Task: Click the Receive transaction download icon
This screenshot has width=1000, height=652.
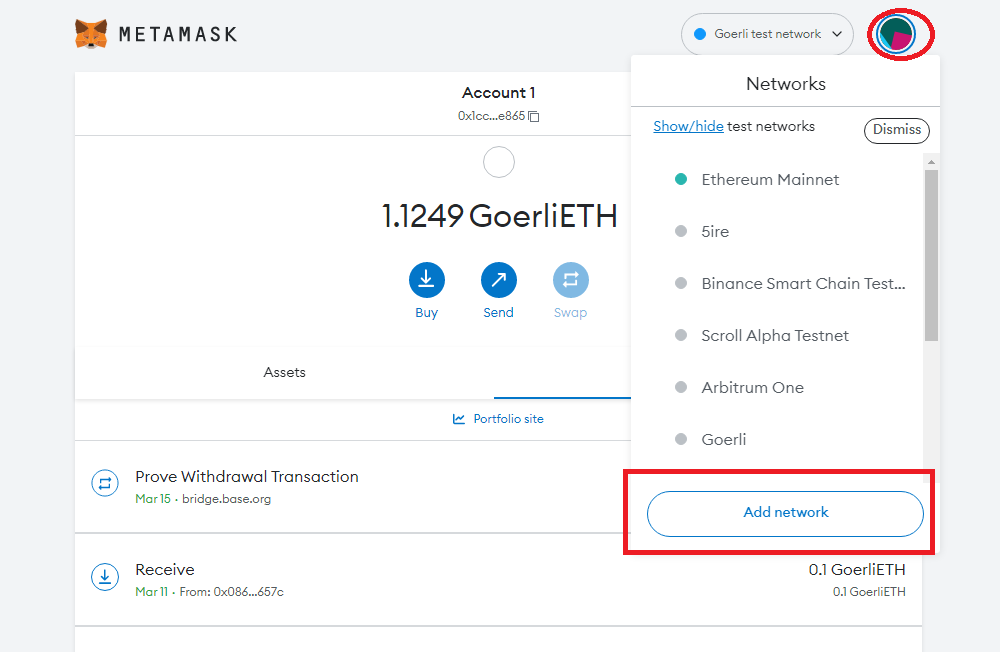Action: [105, 577]
